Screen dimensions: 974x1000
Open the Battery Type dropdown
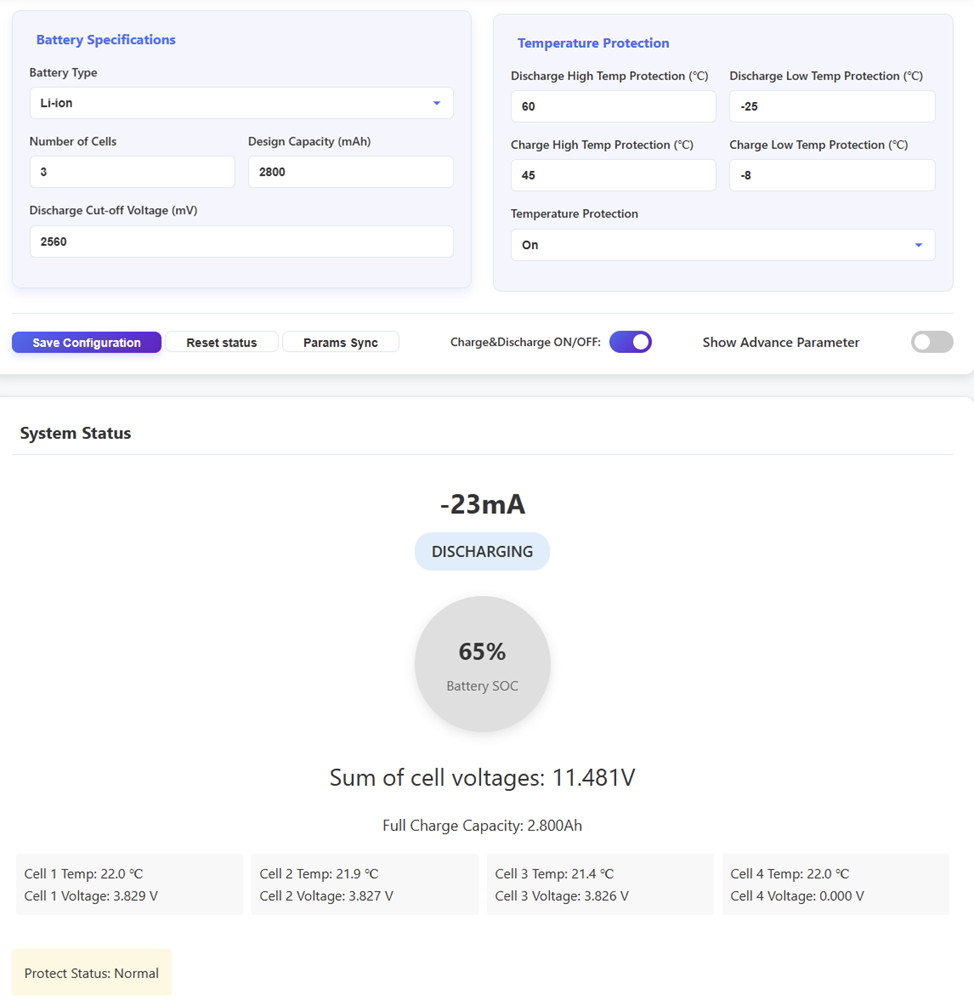[x=240, y=103]
